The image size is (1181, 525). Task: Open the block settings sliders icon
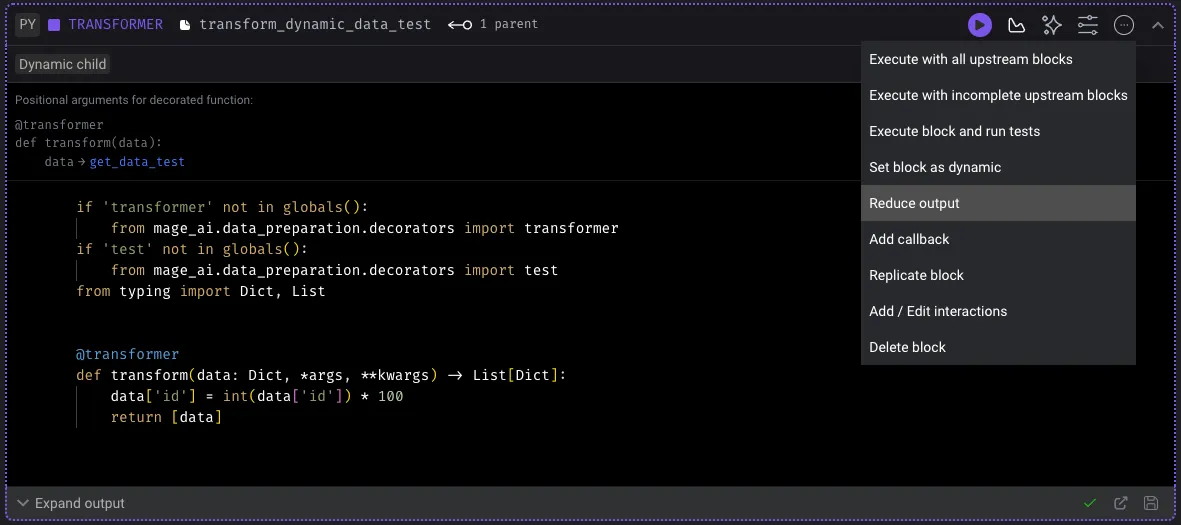(x=1088, y=25)
